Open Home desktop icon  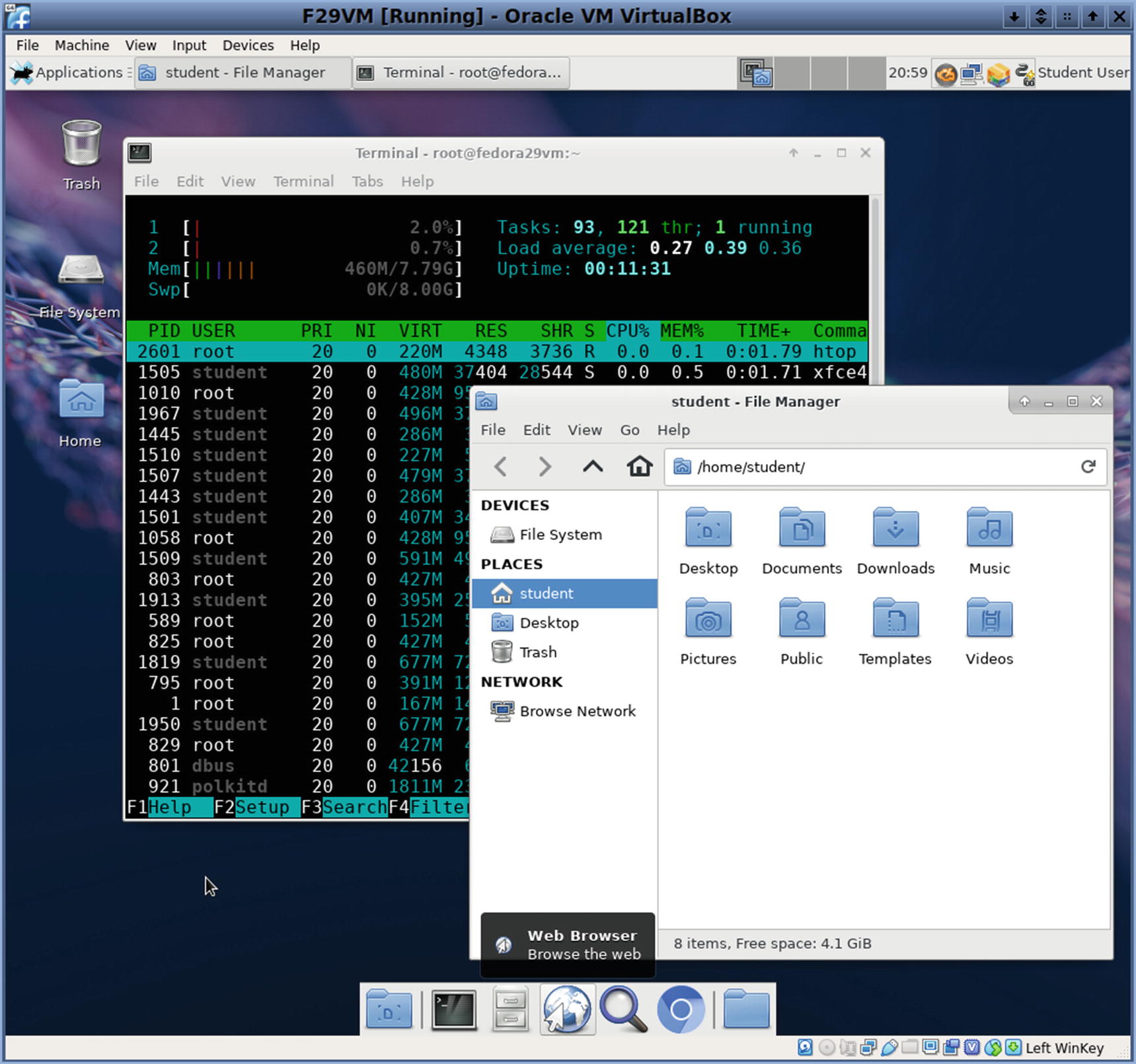pos(80,414)
